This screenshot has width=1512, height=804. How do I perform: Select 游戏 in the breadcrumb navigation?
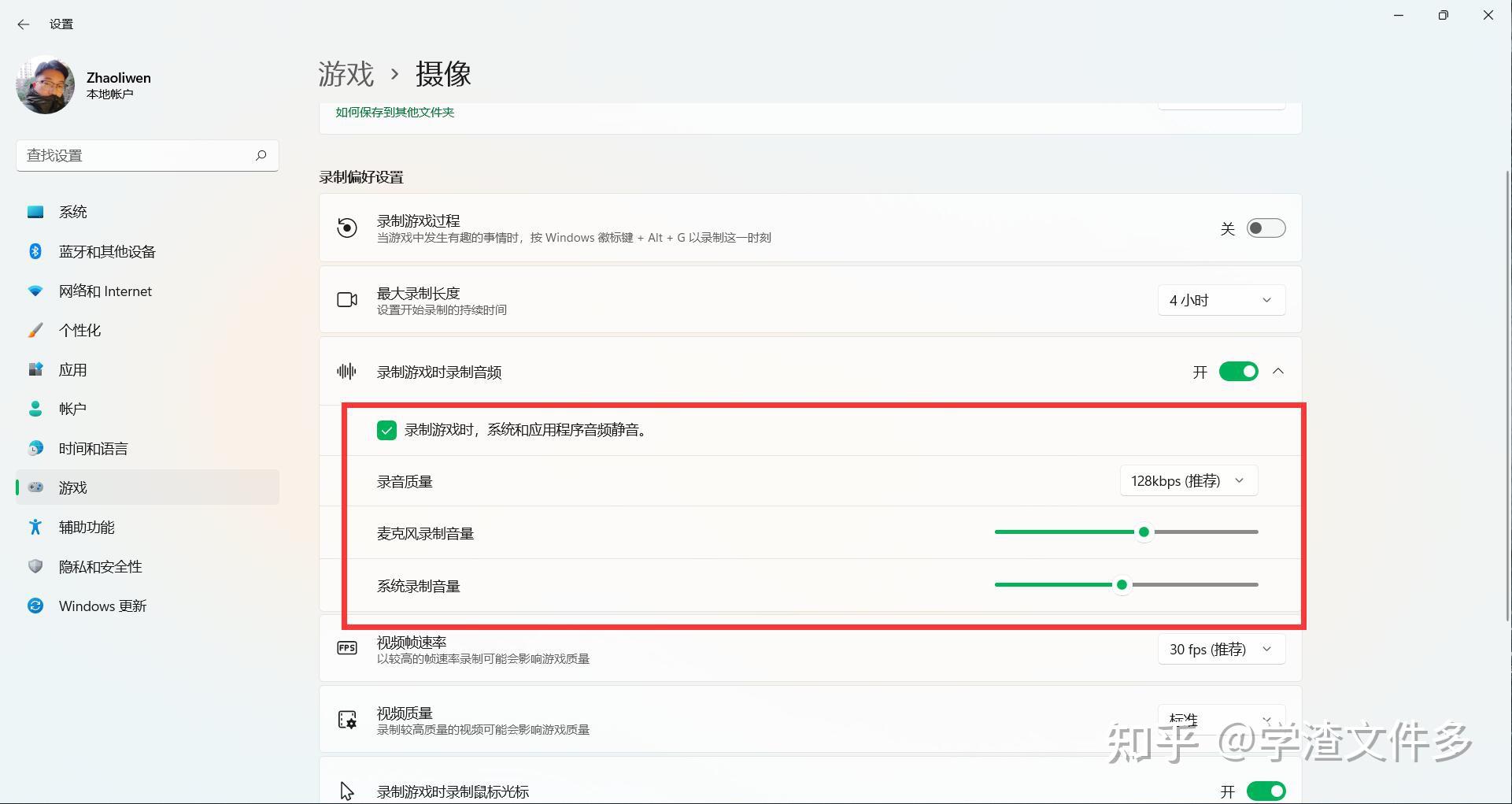346,74
